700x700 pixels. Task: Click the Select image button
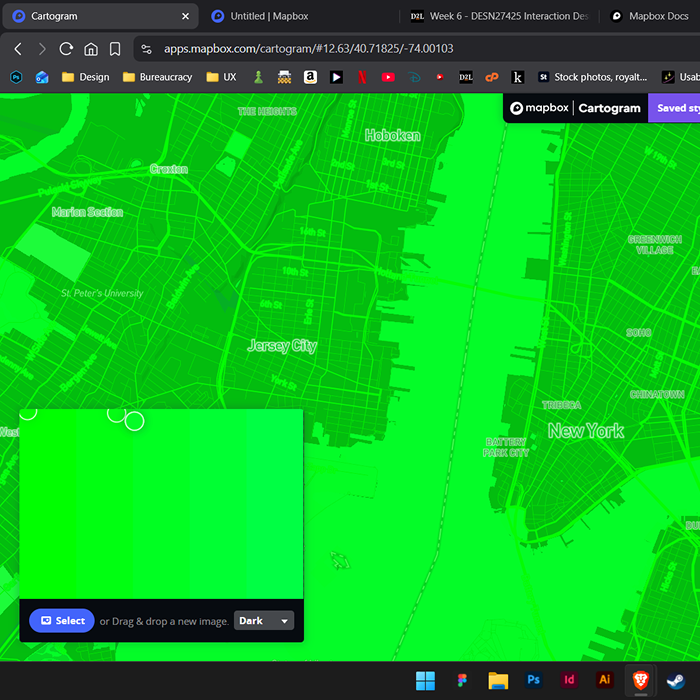(62, 621)
